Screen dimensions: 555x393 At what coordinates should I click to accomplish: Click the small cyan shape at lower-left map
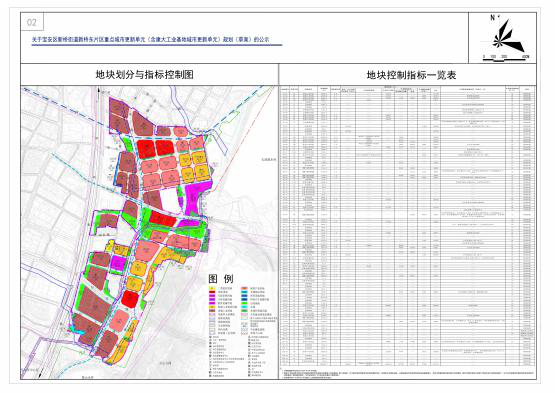pyautogui.click(x=76, y=330)
